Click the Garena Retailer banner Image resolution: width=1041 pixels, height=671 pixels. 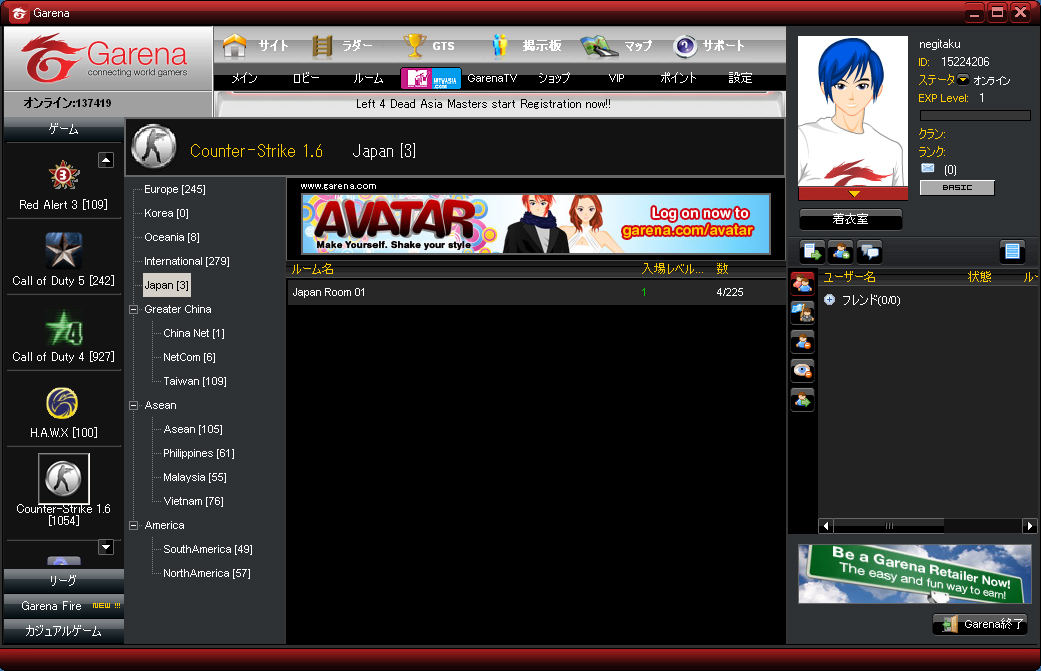(915, 573)
